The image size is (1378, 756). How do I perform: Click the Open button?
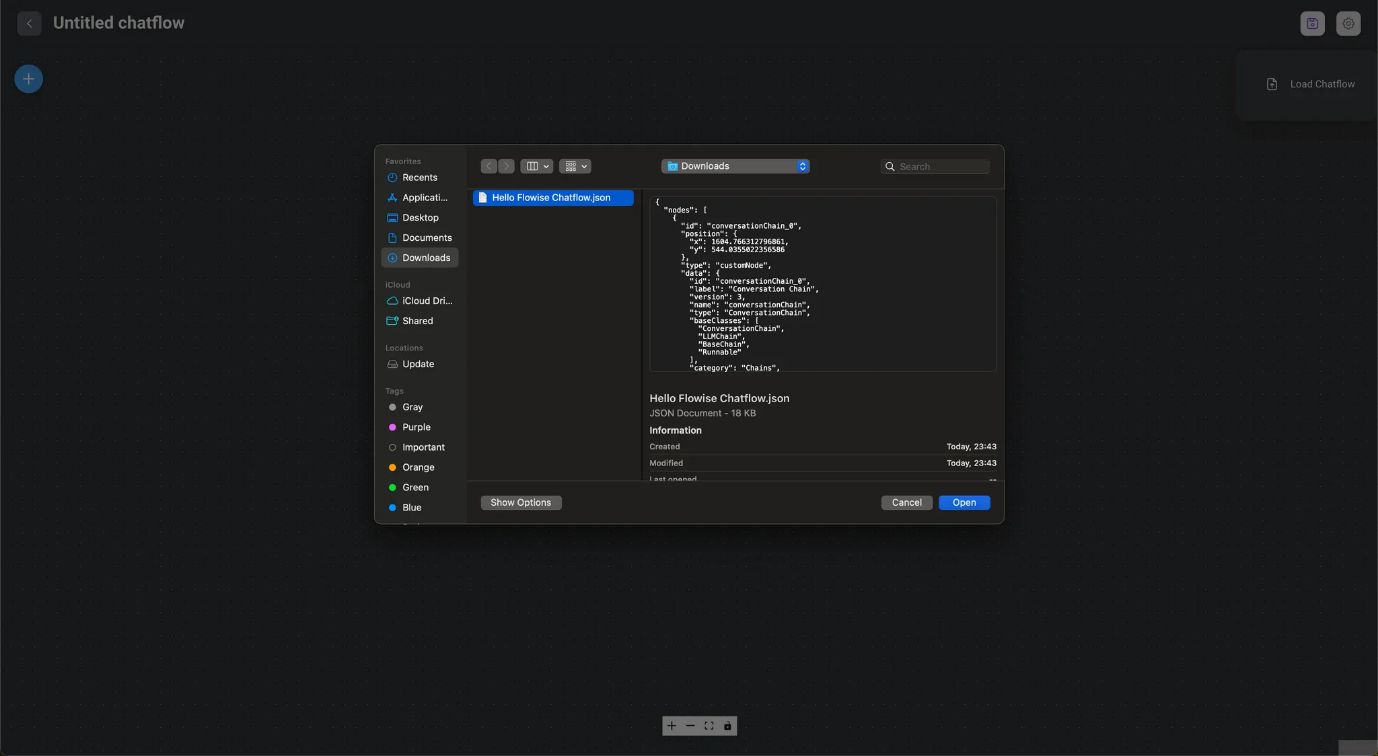(964, 503)
